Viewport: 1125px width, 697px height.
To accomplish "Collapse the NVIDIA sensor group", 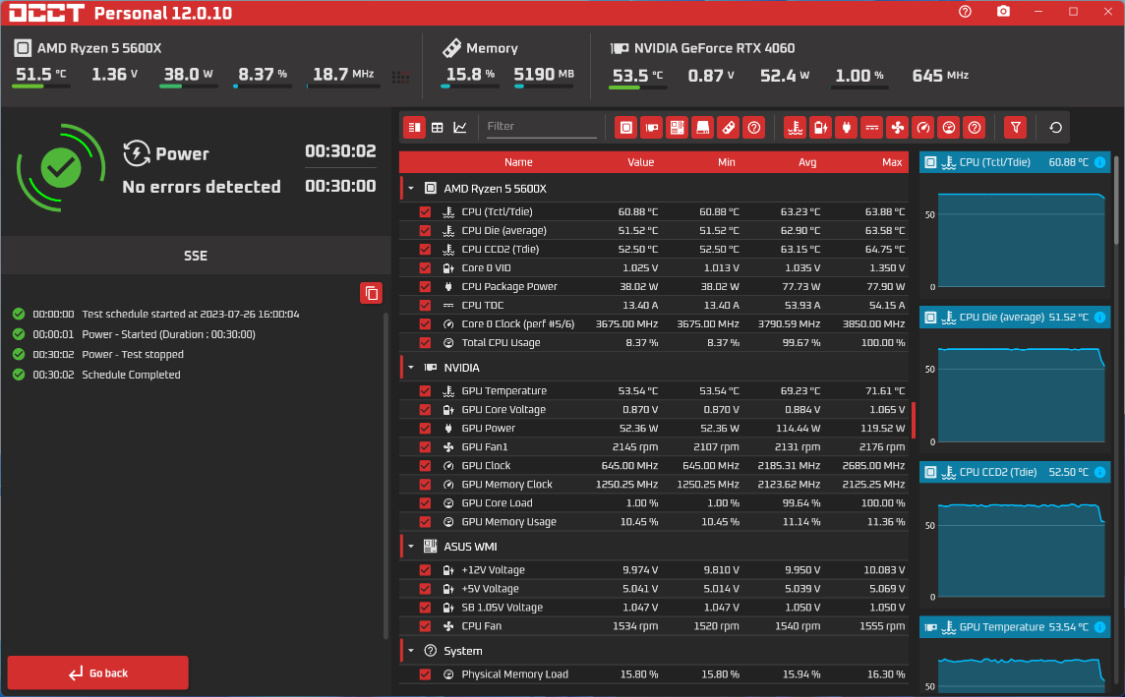I will tap(411, 368).
